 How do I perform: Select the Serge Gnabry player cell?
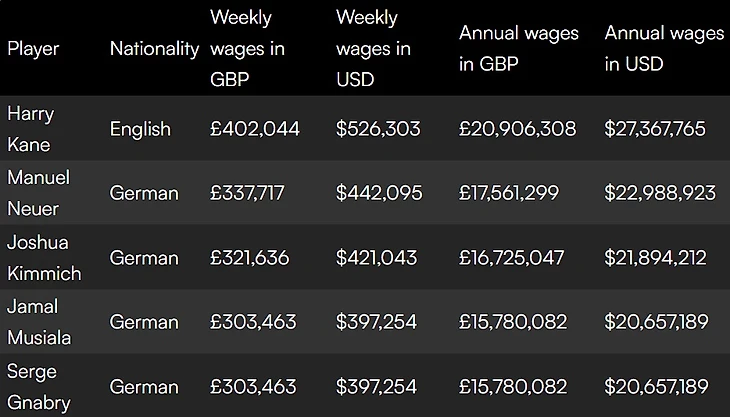(38, 386)
